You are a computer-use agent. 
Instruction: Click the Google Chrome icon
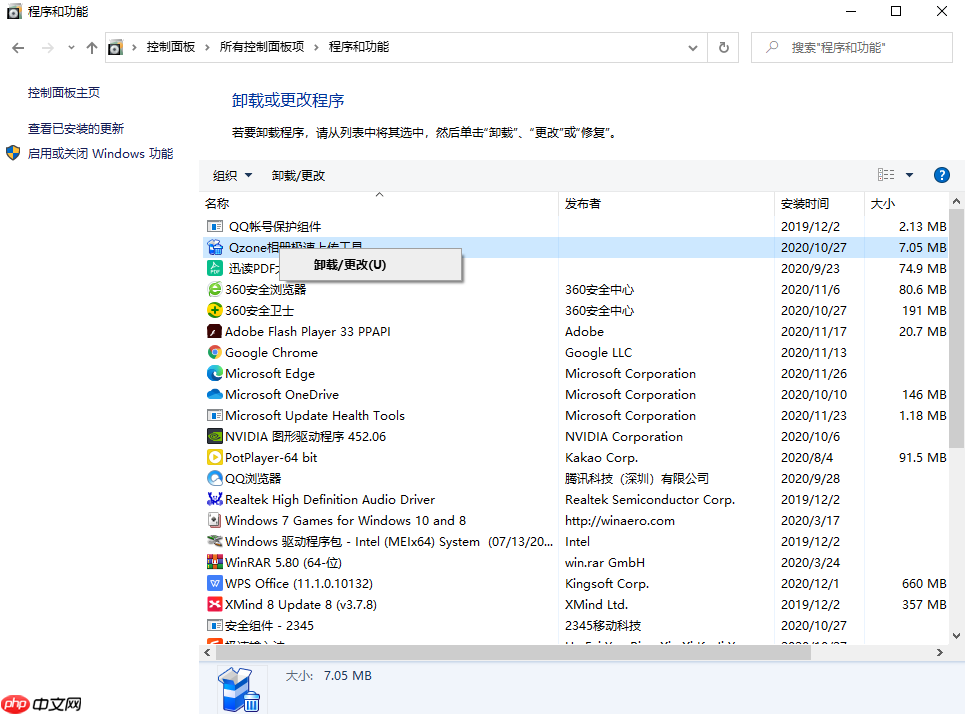pos(214,352)
